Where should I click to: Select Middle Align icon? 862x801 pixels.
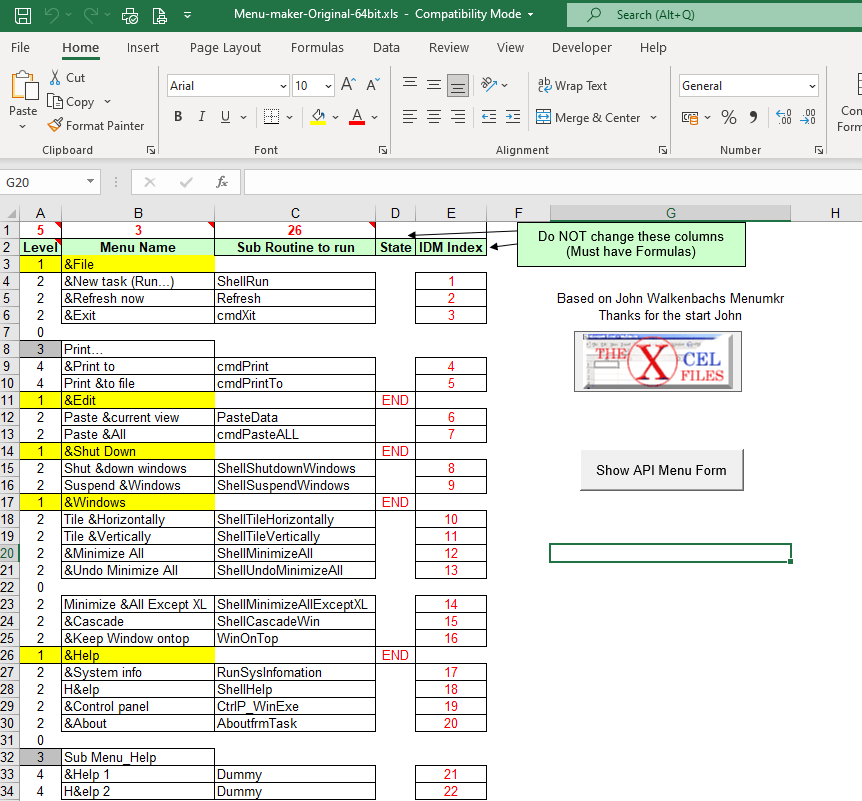(x=434, y=85)
